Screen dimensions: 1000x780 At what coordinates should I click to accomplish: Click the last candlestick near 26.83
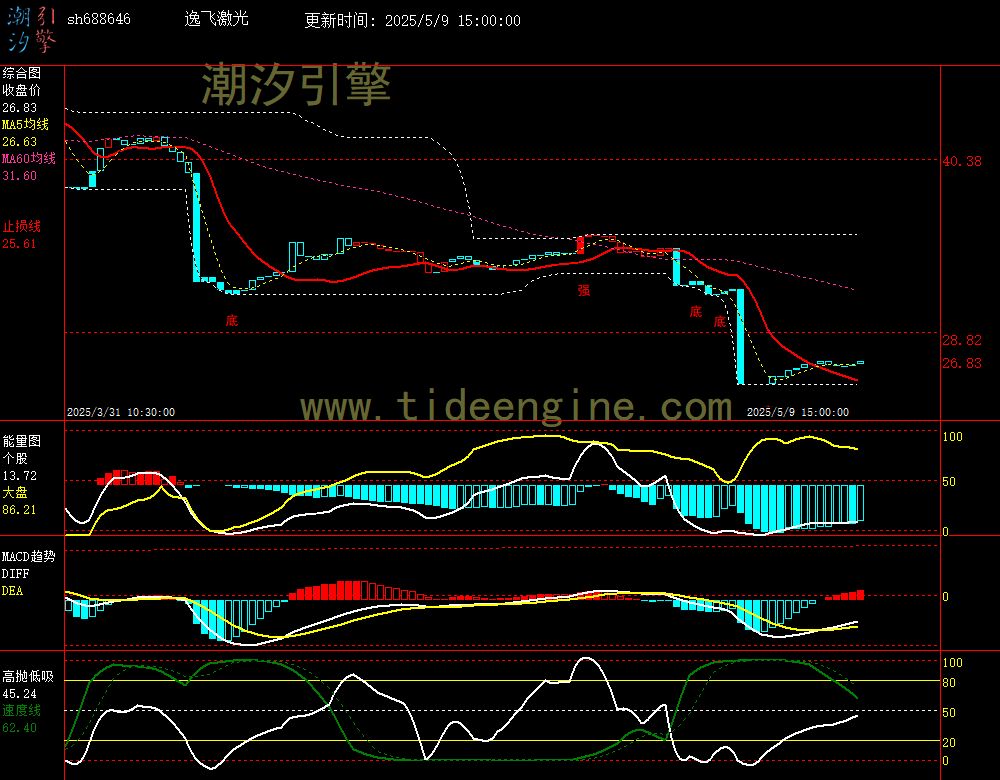(860, 362)
